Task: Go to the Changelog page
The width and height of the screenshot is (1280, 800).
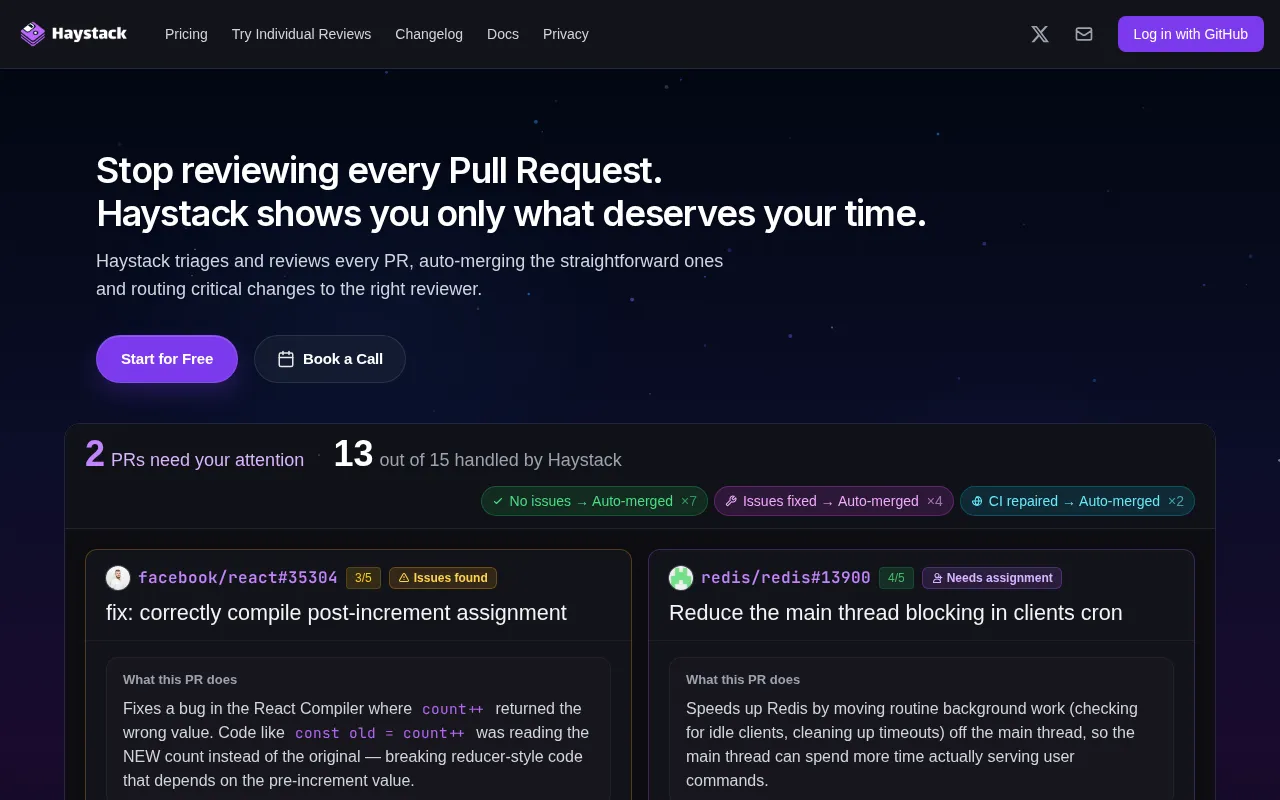Action: tap(429, 34)
